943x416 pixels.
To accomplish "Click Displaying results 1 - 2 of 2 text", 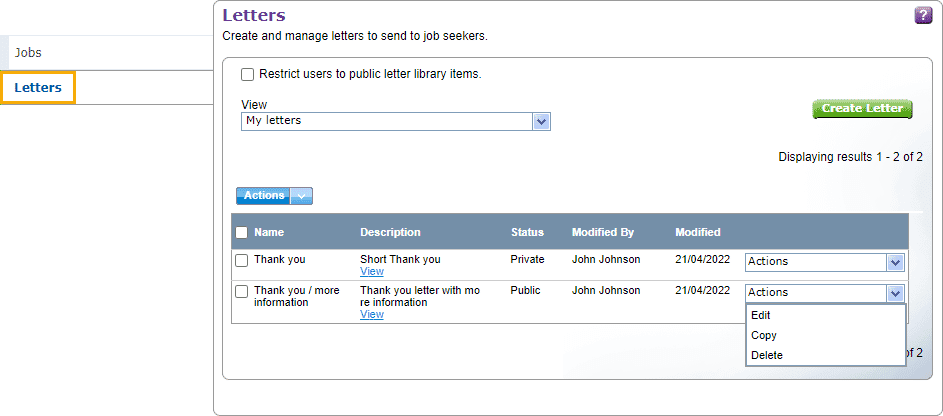I will click(850, 157).
